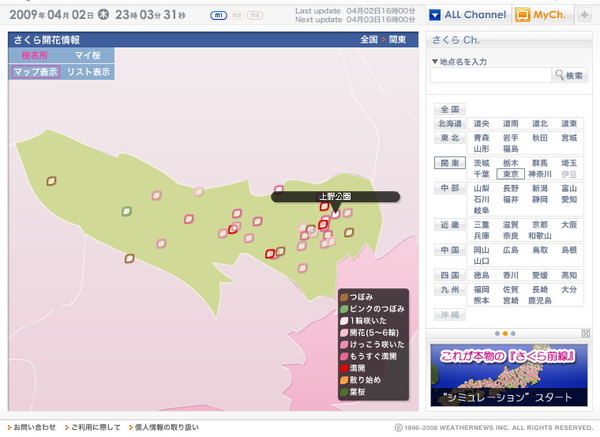This screenshot has height=437, width=600.
Task: Click the red marker just above 上野公園 marker
Action: coord(324,207)
